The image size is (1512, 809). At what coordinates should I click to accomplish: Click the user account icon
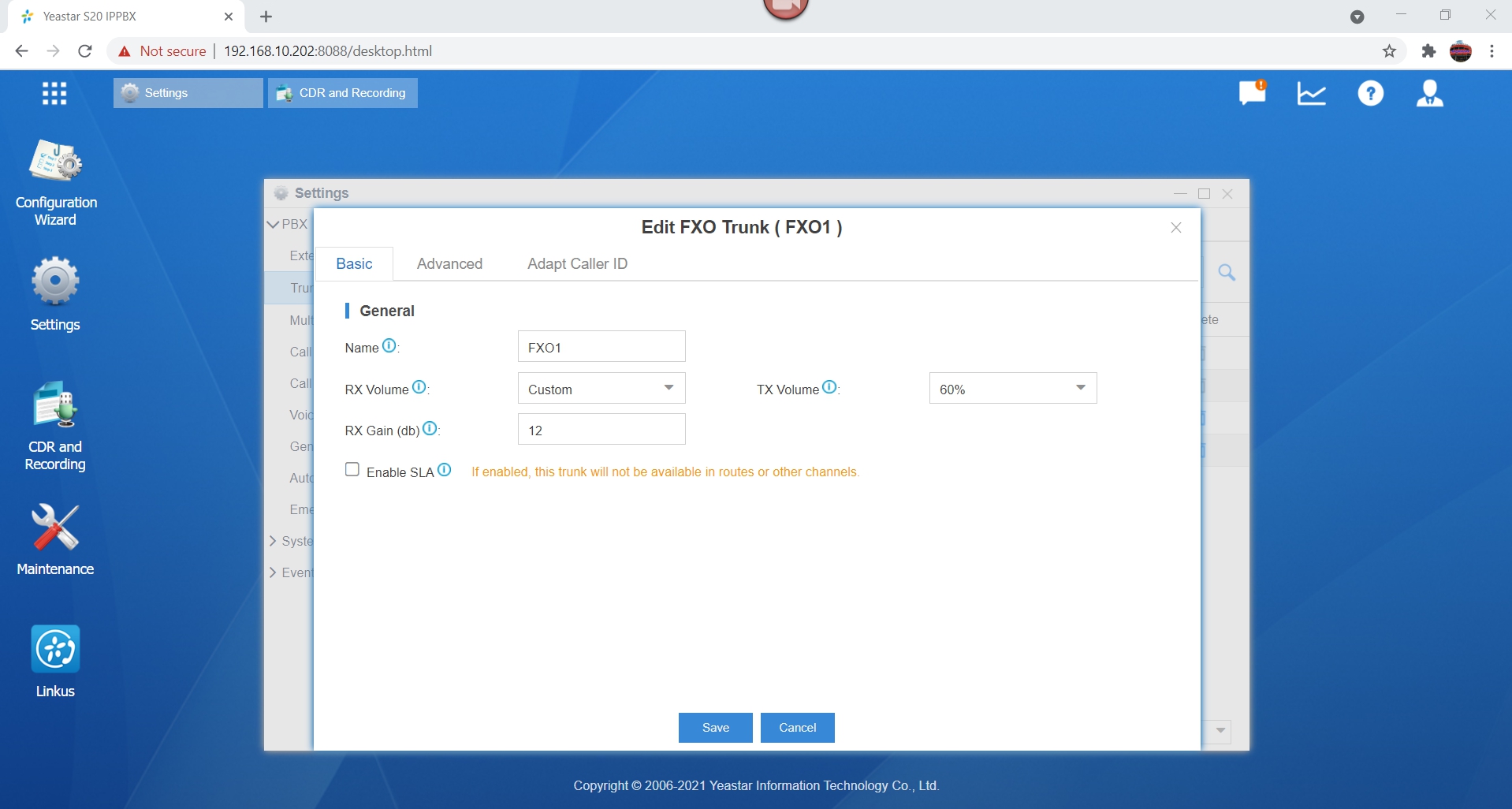tap(1430, 93)
